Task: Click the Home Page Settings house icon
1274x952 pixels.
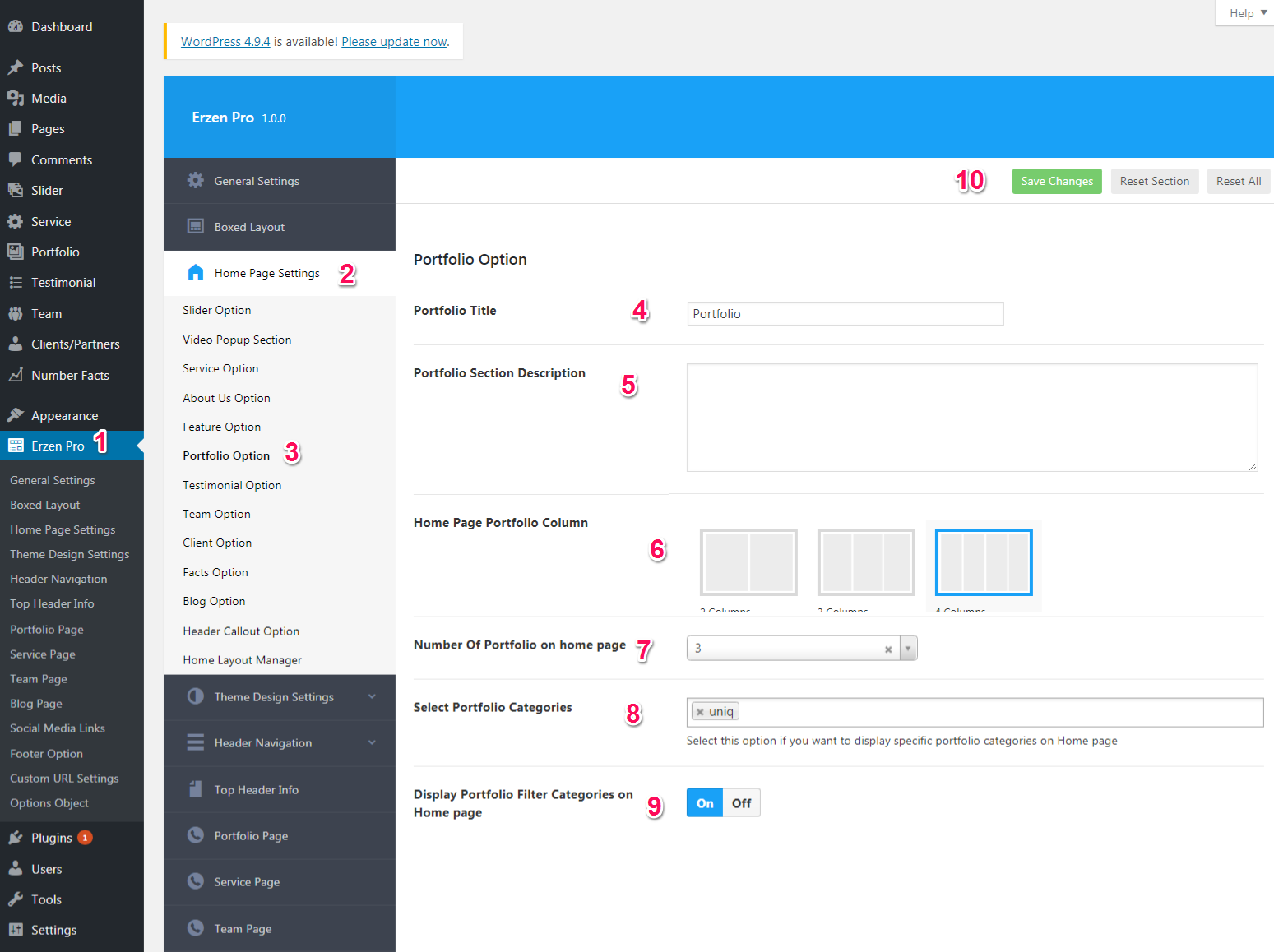Action: coord(196,273)
